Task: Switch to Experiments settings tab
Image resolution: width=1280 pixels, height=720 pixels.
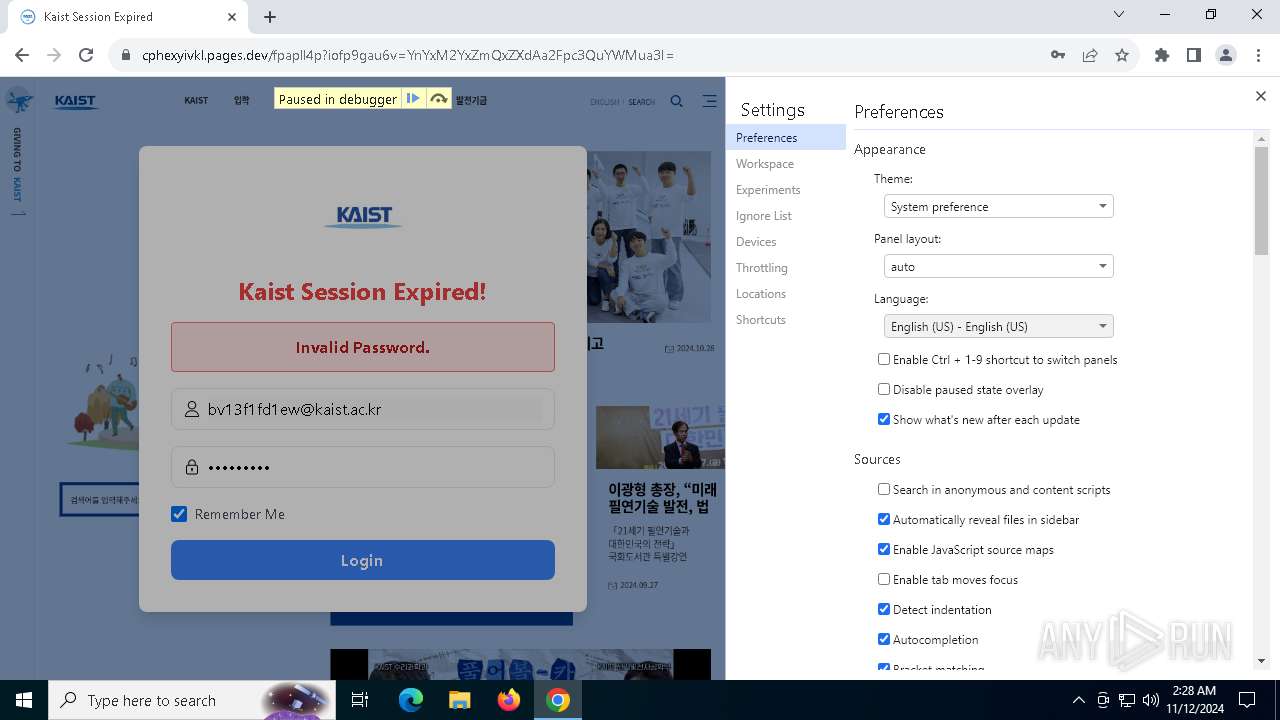Action: 786,189
